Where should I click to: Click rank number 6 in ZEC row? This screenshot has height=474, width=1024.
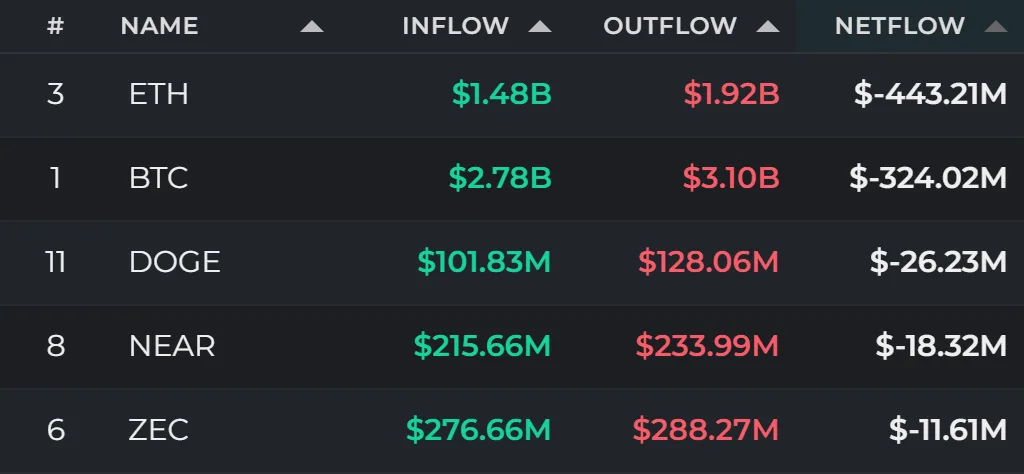56,430
